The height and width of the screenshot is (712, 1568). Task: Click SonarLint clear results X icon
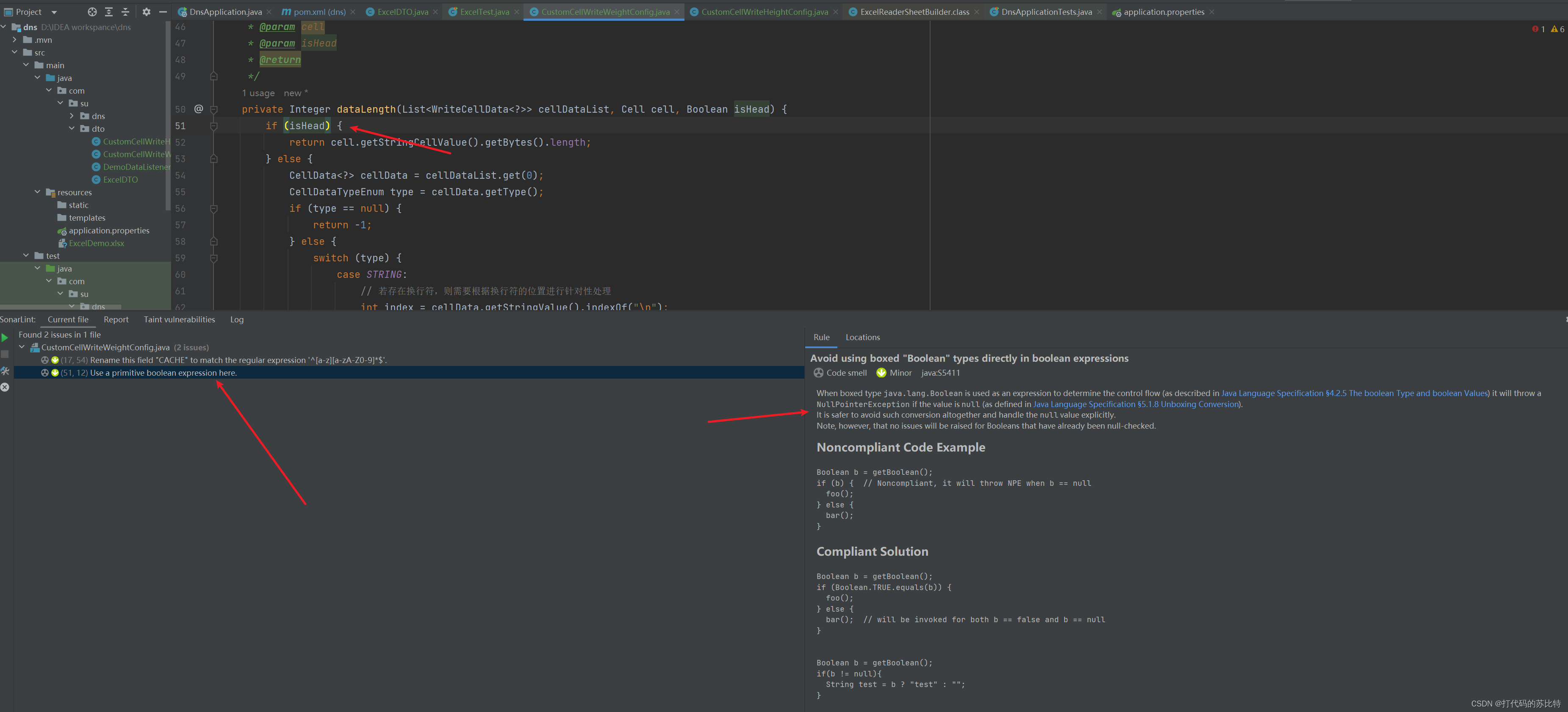[5, 387]
